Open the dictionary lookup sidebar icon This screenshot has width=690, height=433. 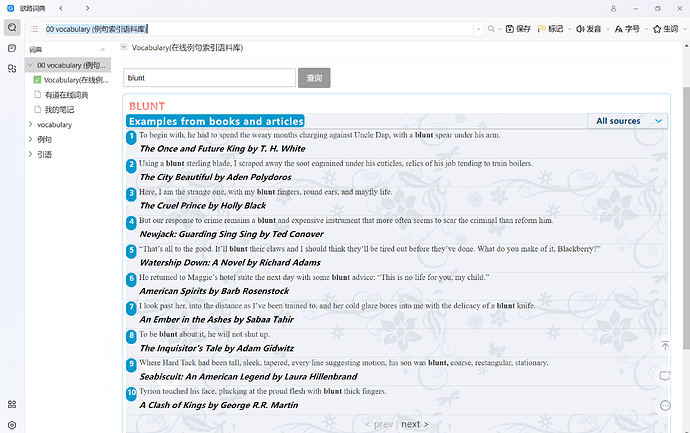(x=12, y=27)
